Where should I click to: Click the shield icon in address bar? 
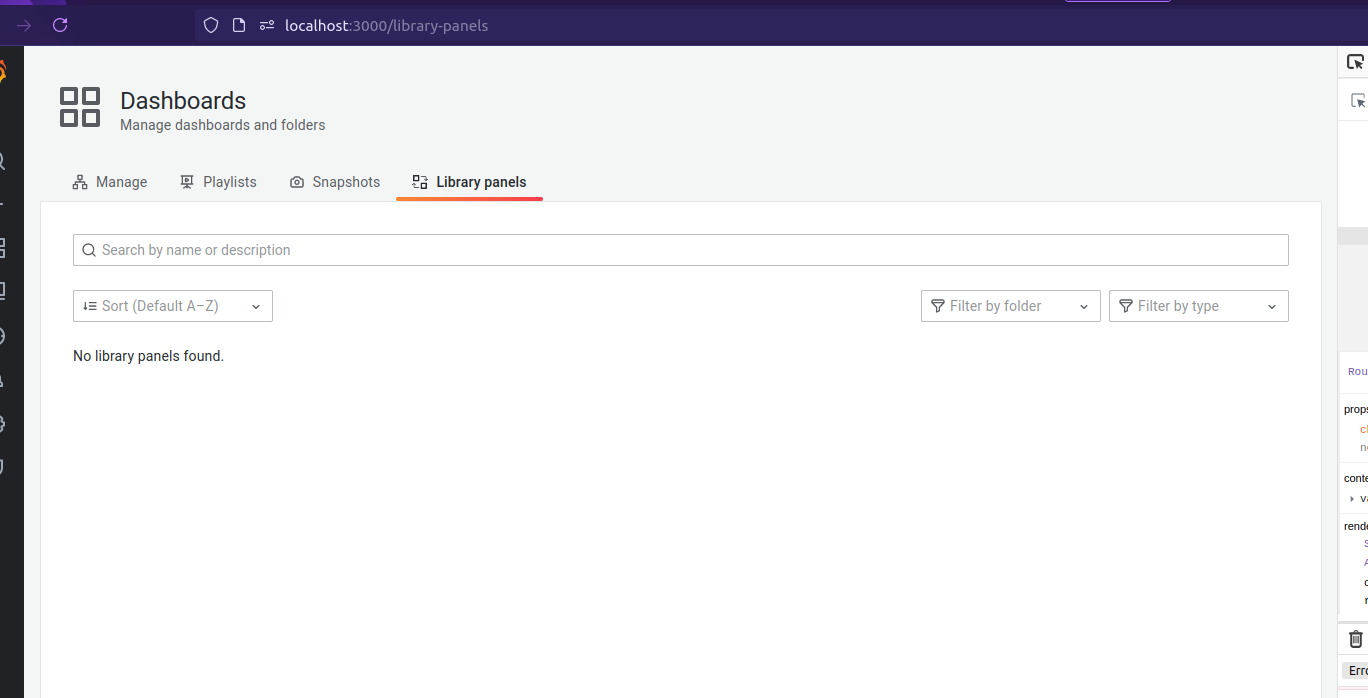[209, 25]
